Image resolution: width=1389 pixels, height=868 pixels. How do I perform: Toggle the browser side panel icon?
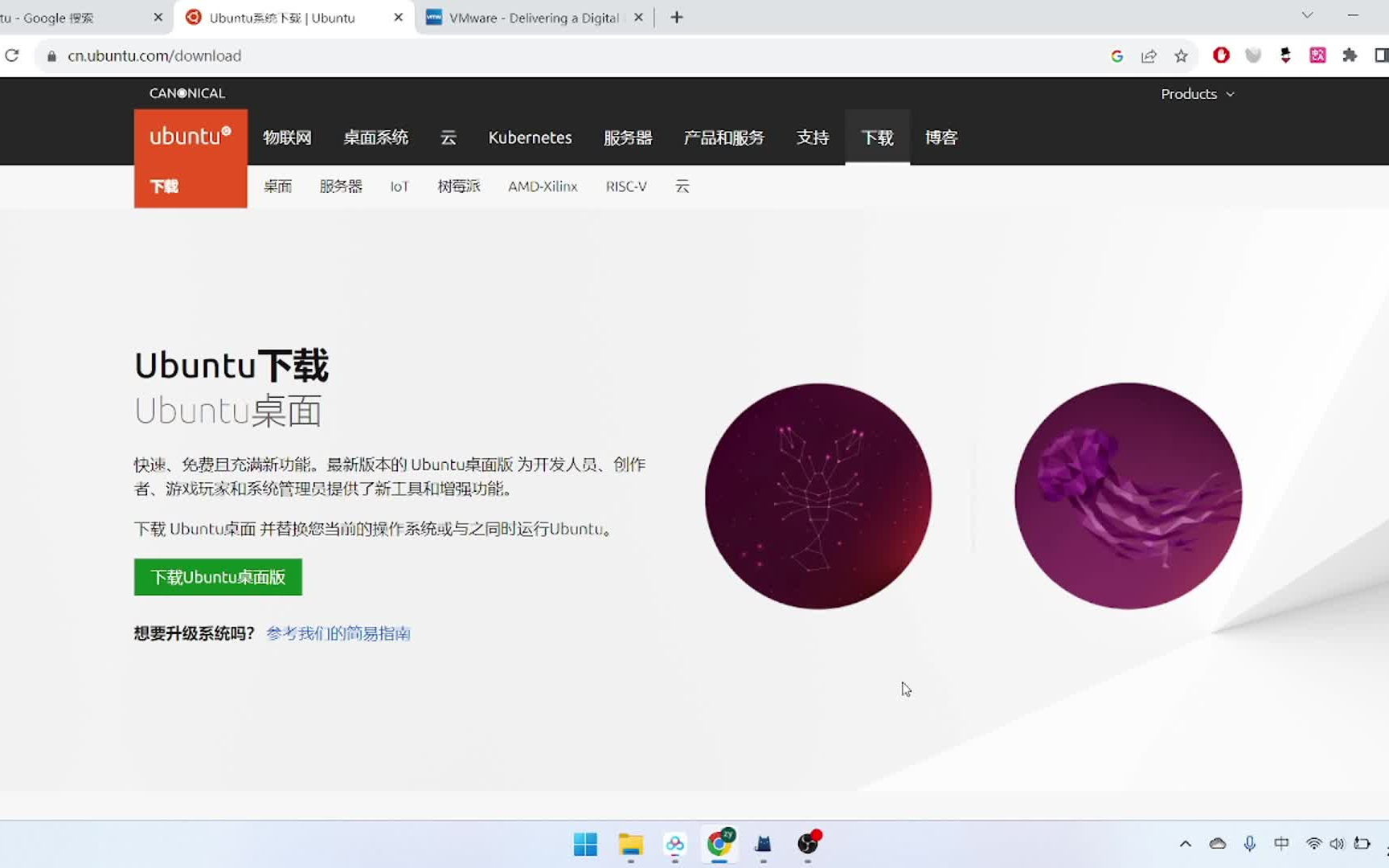(1381, 55)
